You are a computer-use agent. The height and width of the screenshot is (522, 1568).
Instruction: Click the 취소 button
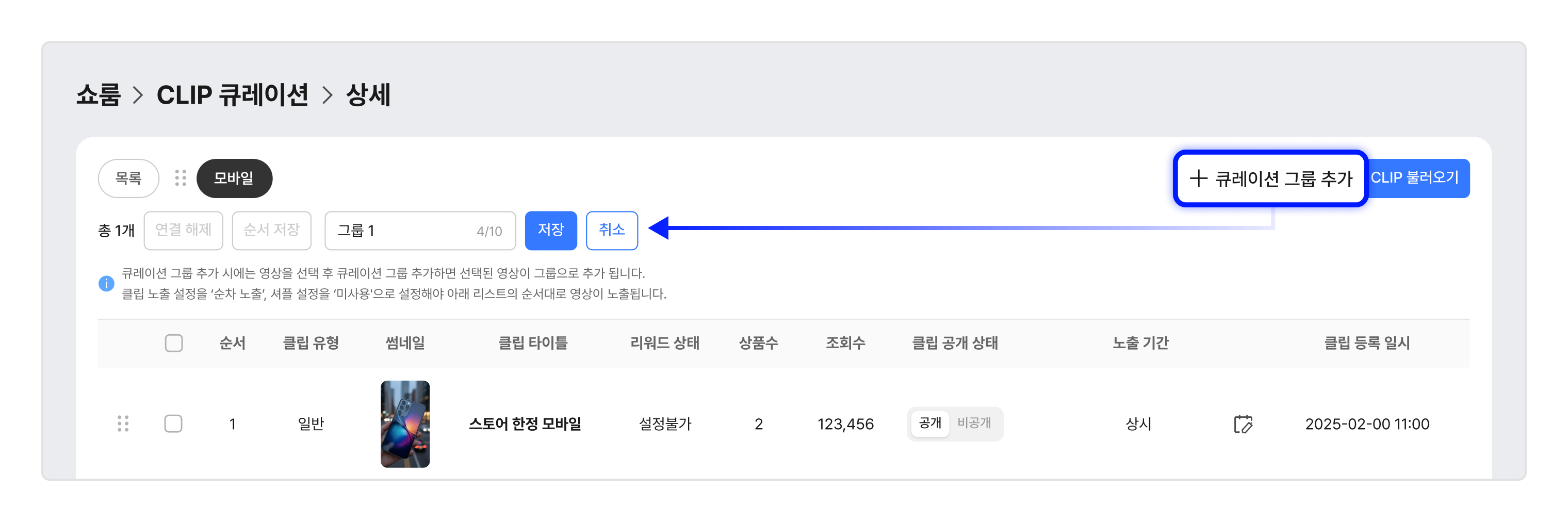[612, 231]
